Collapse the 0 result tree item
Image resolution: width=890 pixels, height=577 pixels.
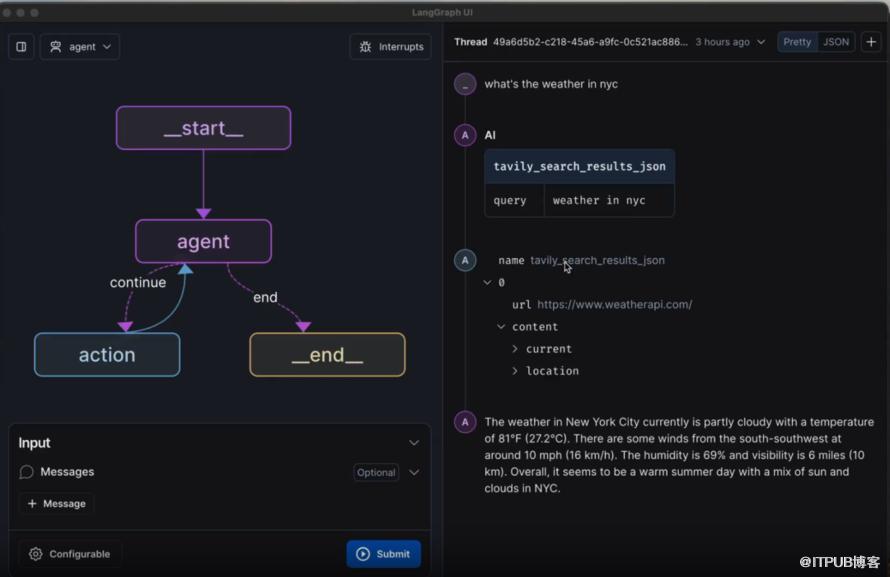(487, 283)
